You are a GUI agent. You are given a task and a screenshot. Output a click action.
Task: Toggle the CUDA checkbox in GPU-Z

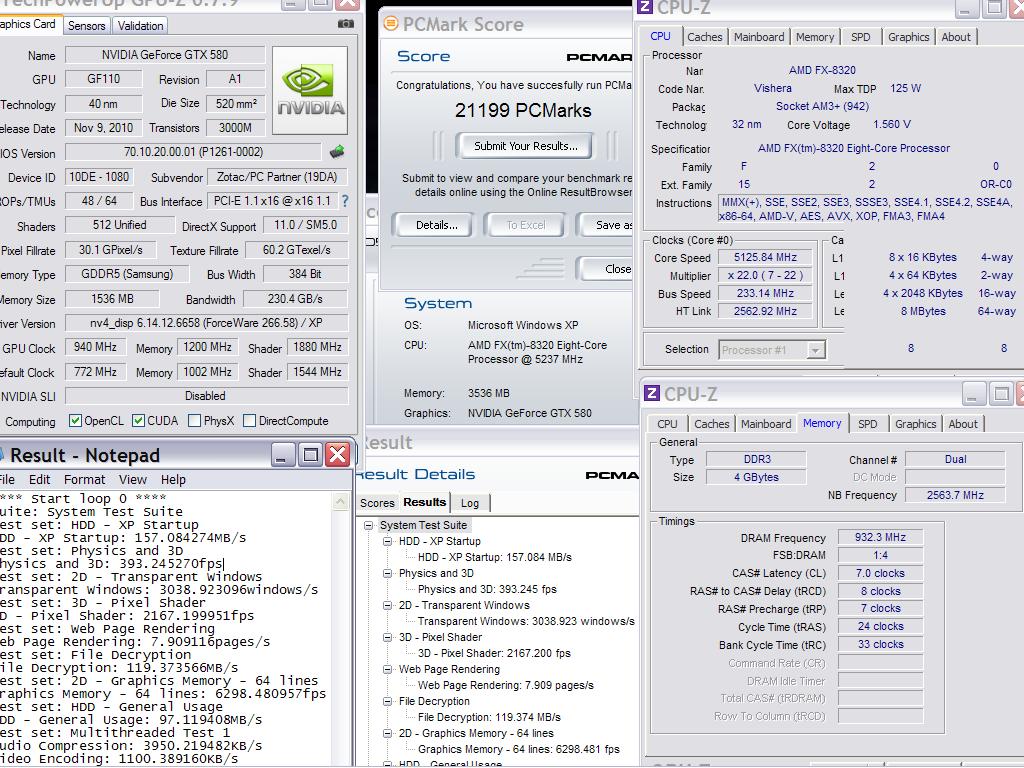point(138,421)
